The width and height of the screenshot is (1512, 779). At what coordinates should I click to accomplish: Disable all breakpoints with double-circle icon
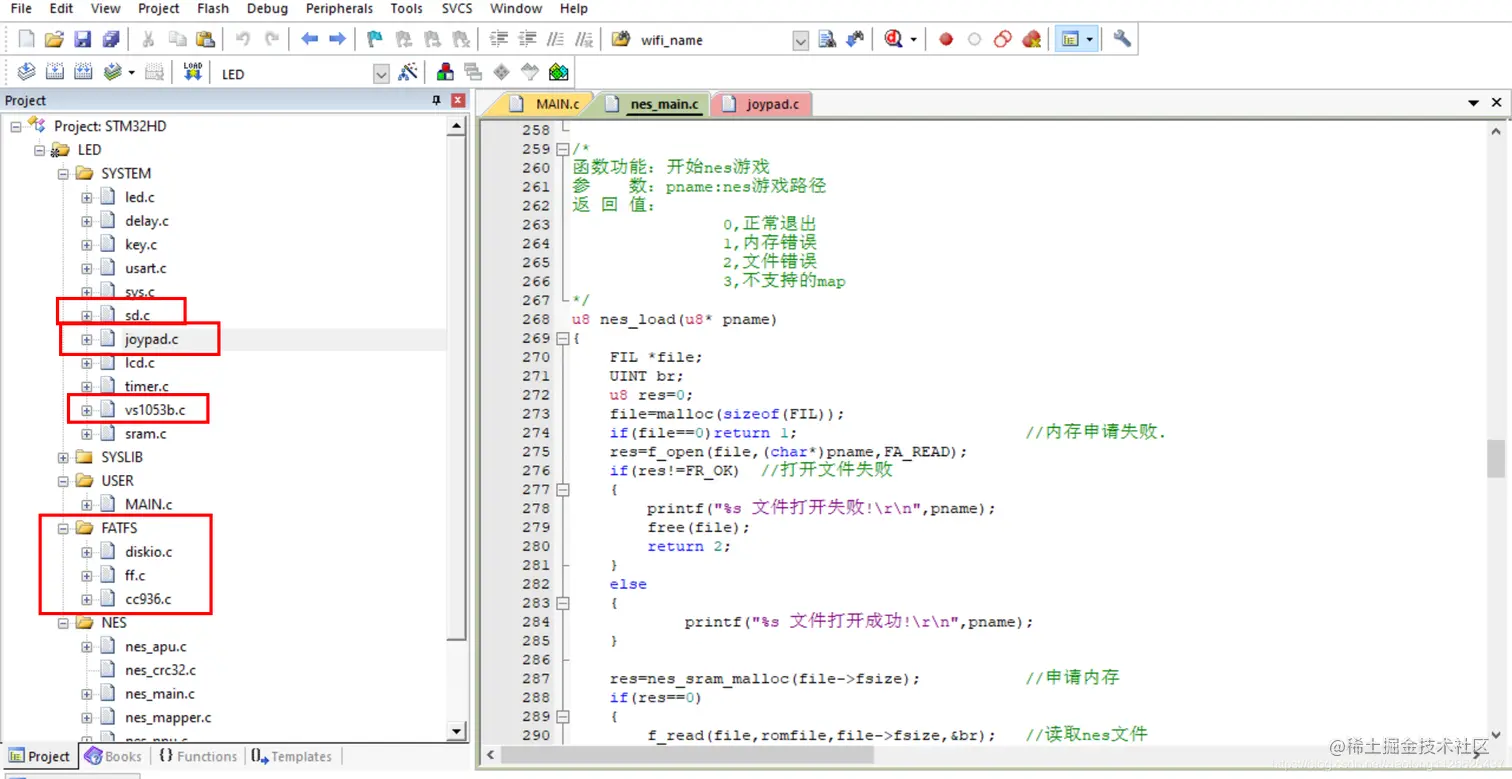pyautogui.click(x=1003, y=39)
